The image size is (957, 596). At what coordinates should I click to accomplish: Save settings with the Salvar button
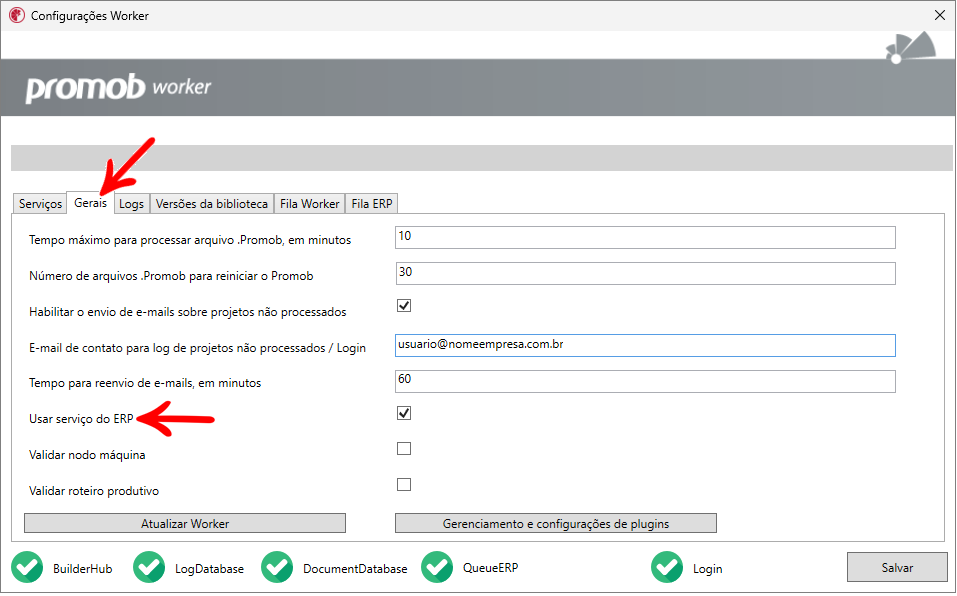tap(897, 568)
